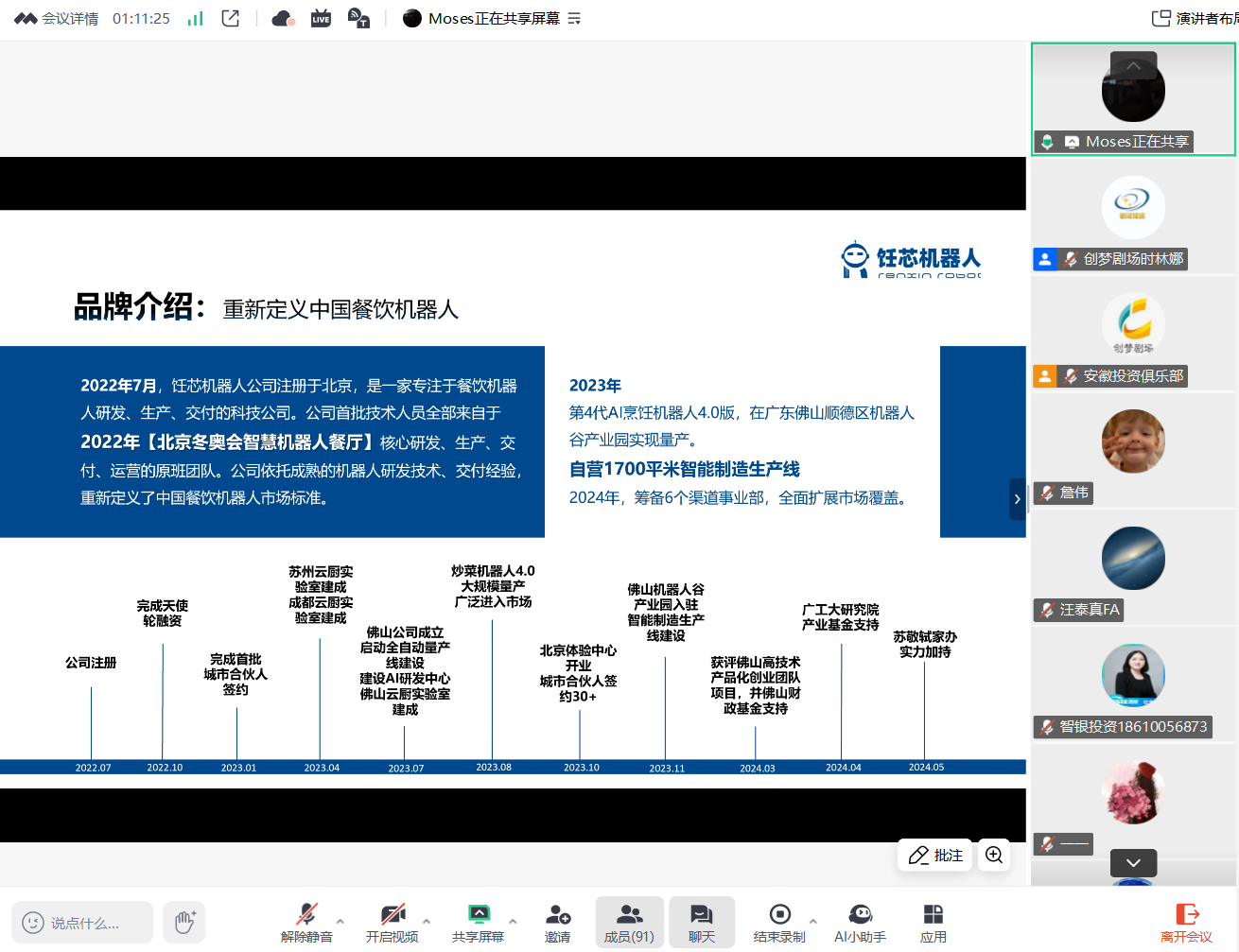Open 会议详情 meeting details
Viewport: 1239px width, 952px height.
(57, 19)
